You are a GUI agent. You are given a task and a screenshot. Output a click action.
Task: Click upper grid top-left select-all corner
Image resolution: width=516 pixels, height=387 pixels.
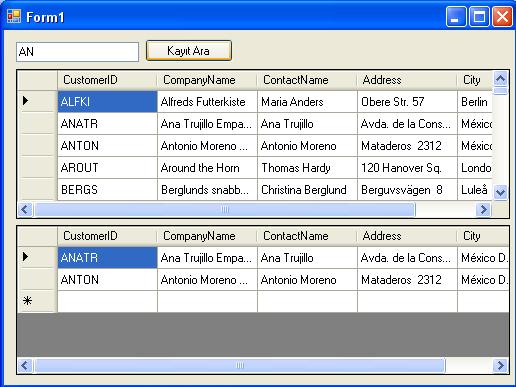tap(37, 80)
